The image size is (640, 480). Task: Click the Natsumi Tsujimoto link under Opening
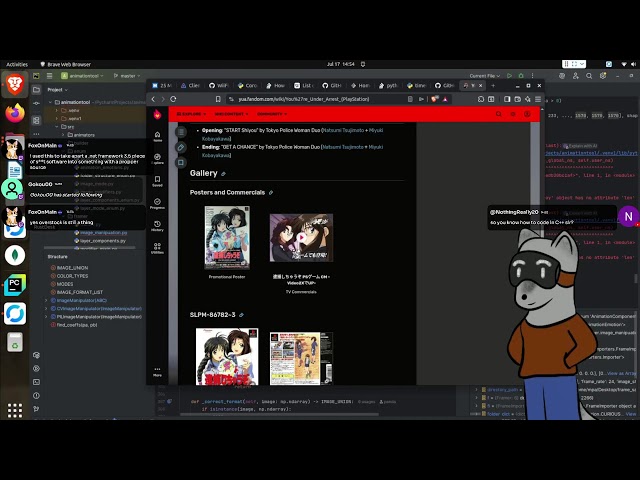point(343,130)
